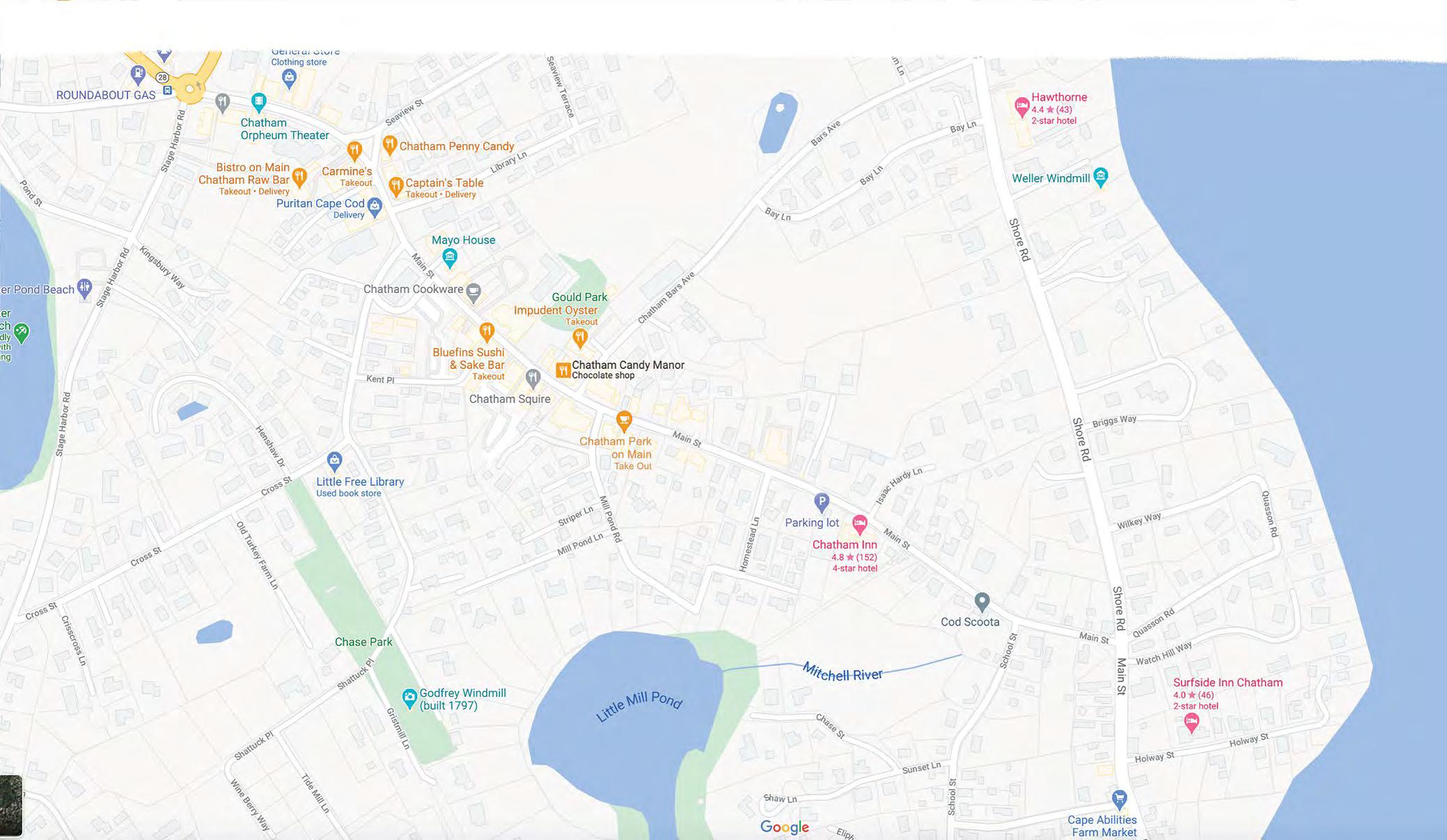
Task: Click the Roundabout Gas station pin
Action: [138, 72]
